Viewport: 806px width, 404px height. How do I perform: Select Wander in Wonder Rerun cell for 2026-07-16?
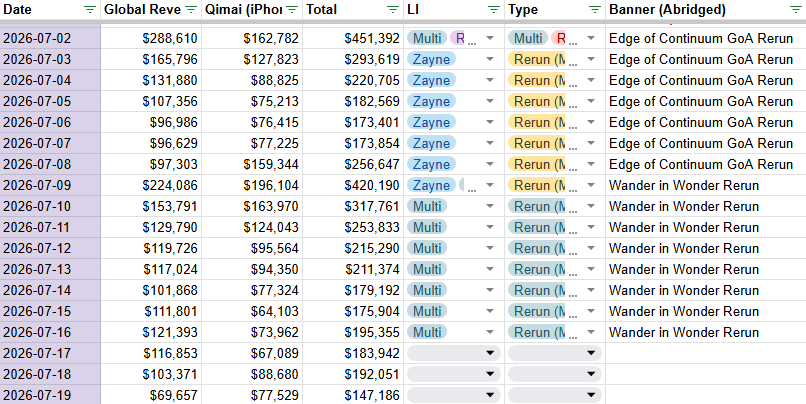tap(706, 333)
